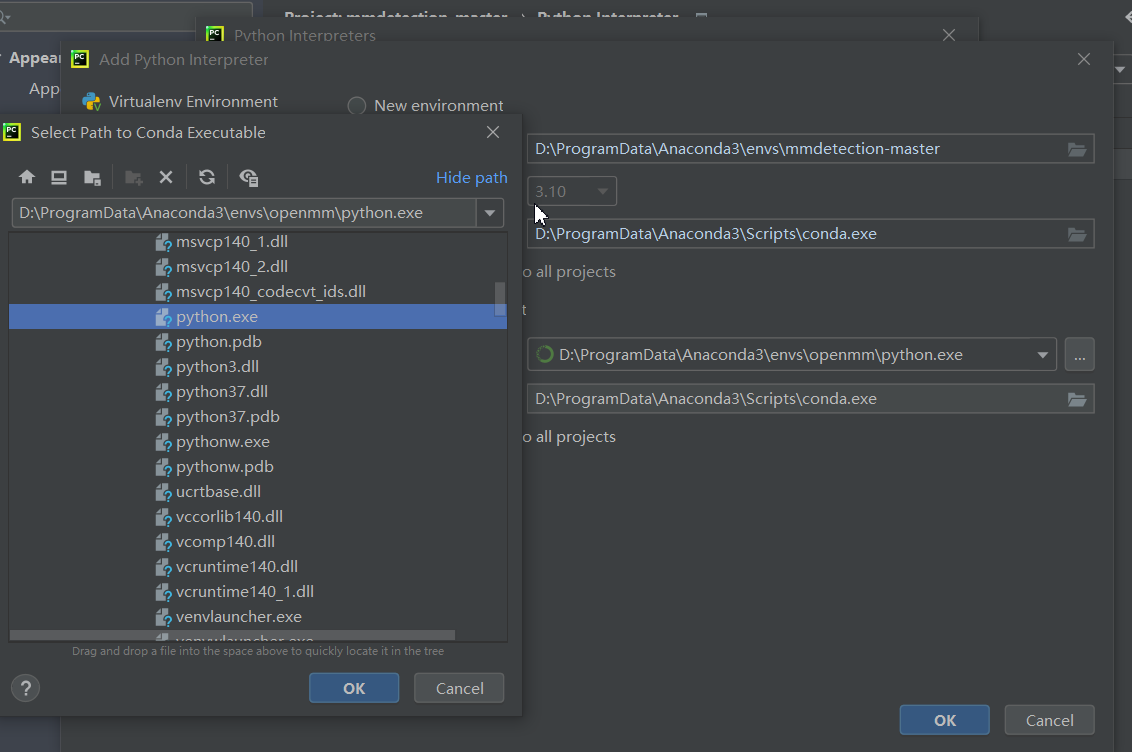
Task: Close the Add Python Interpreter dialog
Action: coord(1084,60)
